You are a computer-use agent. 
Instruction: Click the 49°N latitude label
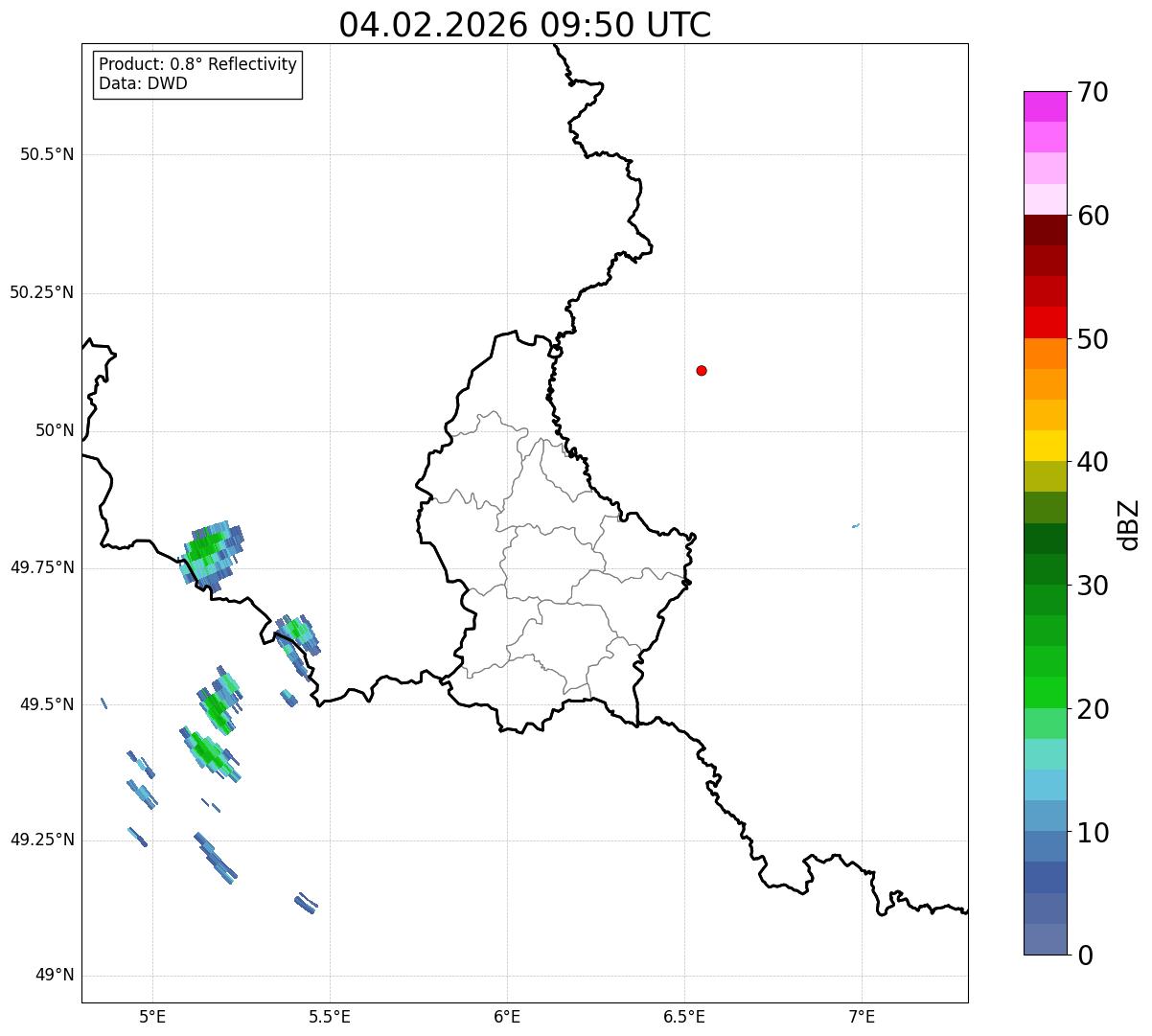coord(55,976)
